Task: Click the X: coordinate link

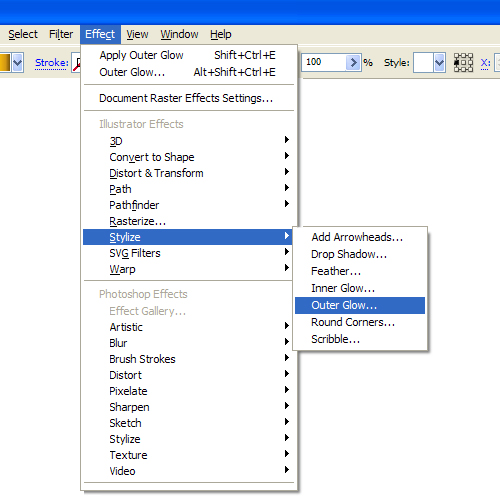Action: pos(485,63)
